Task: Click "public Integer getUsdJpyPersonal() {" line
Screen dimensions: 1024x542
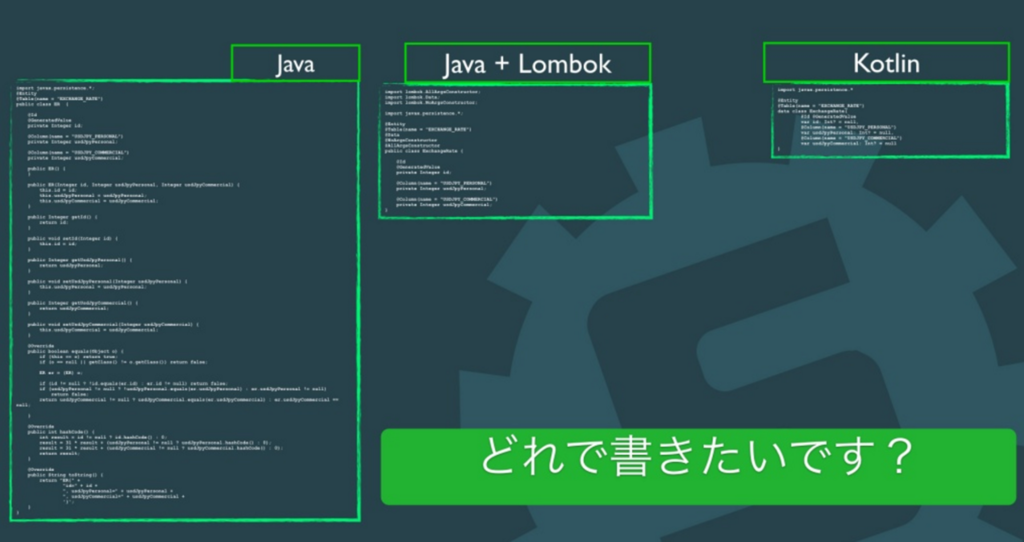Action: 80,260
